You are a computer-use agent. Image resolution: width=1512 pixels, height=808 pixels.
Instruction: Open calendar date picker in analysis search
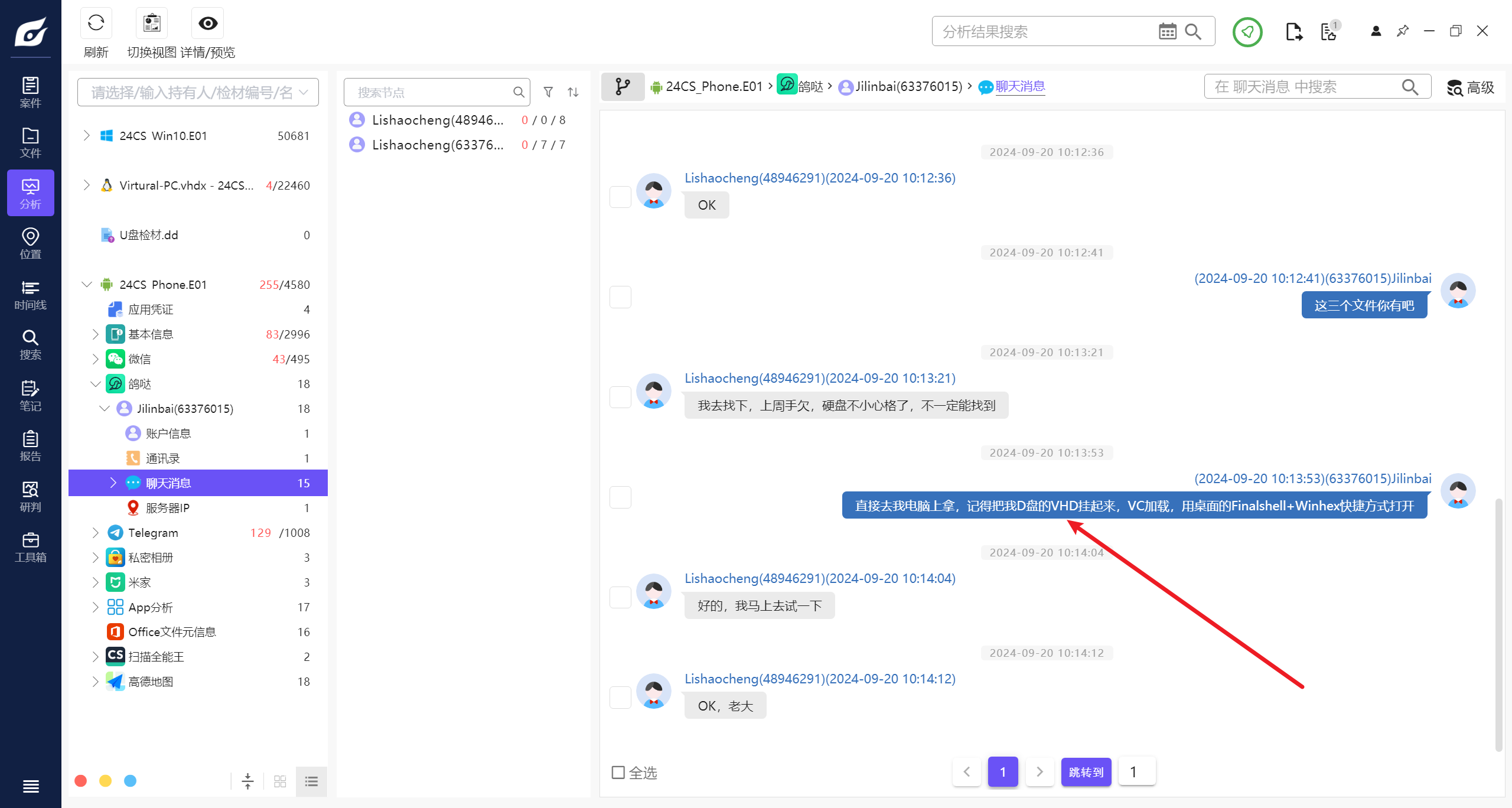point(1167,31)
